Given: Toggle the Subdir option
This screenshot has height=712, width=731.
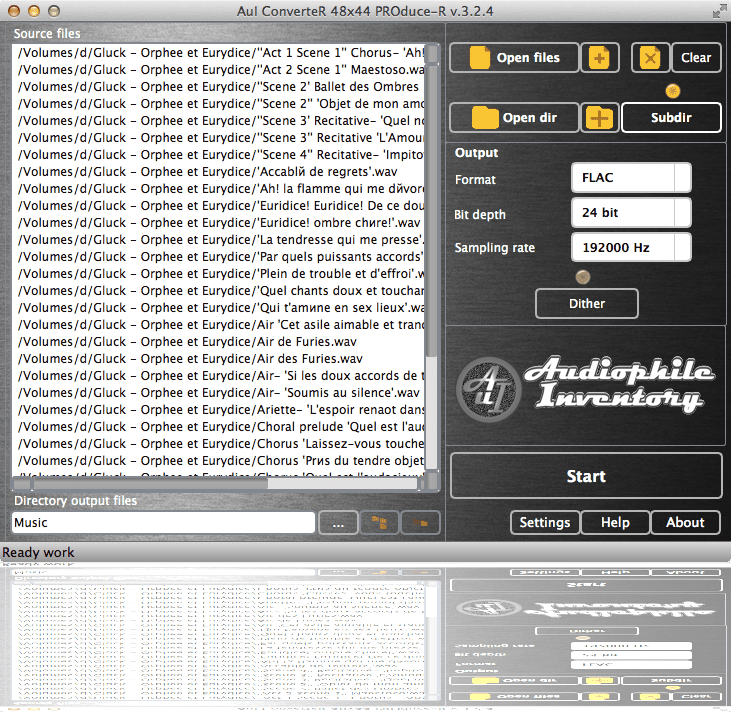Looking at the screenshot, I should (671, 118).
